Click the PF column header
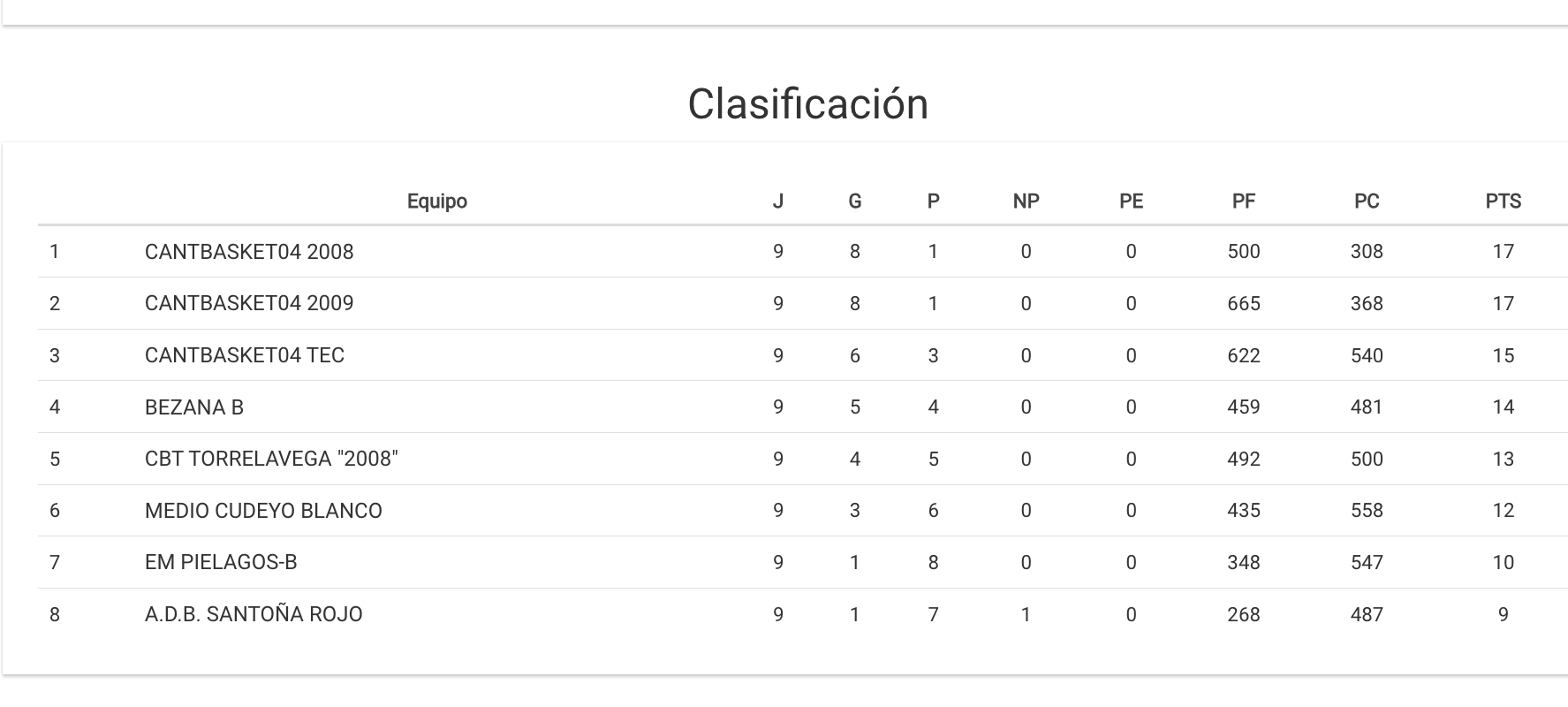Screen dimensions: 1568x707 pyautogui.click(x=1243, y=201)
